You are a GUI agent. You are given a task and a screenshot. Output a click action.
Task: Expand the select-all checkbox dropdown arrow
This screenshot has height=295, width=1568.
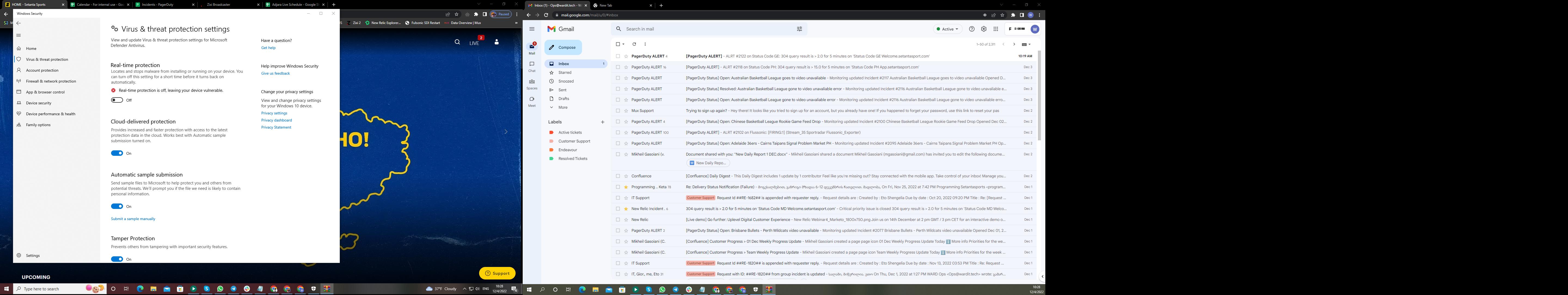[x=623, y=44]
